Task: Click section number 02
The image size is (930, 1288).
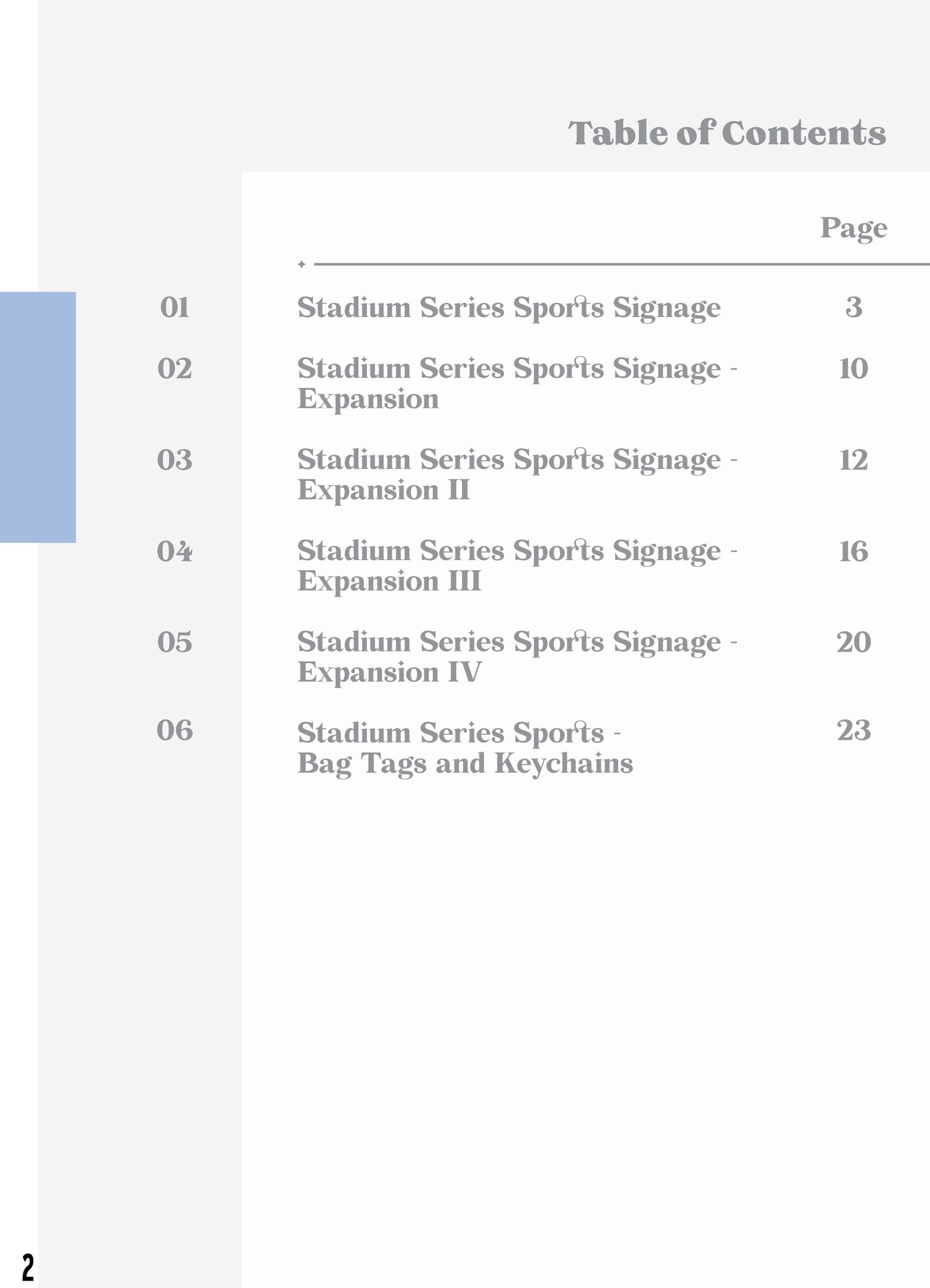Action: pyautogui.click(x=175, y=368)
